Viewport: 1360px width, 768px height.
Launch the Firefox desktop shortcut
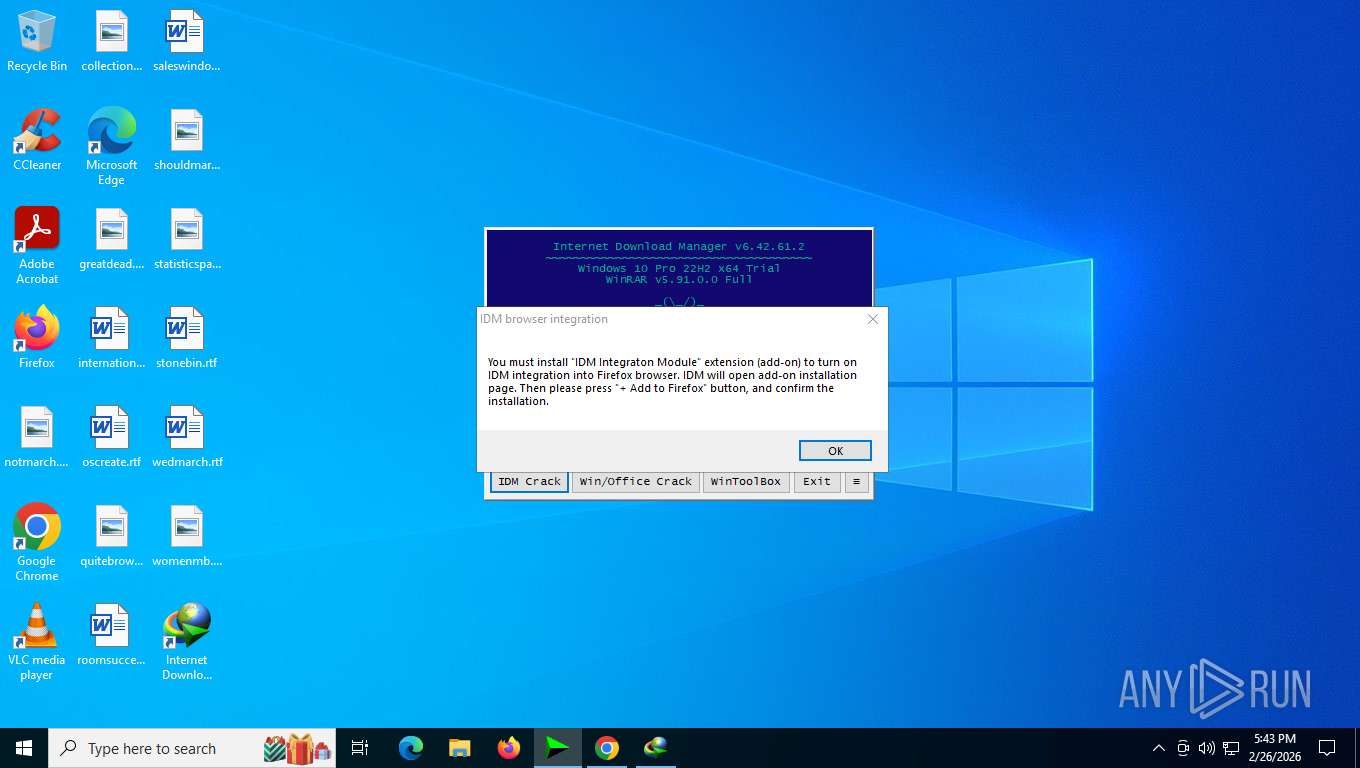click(37, 338)
